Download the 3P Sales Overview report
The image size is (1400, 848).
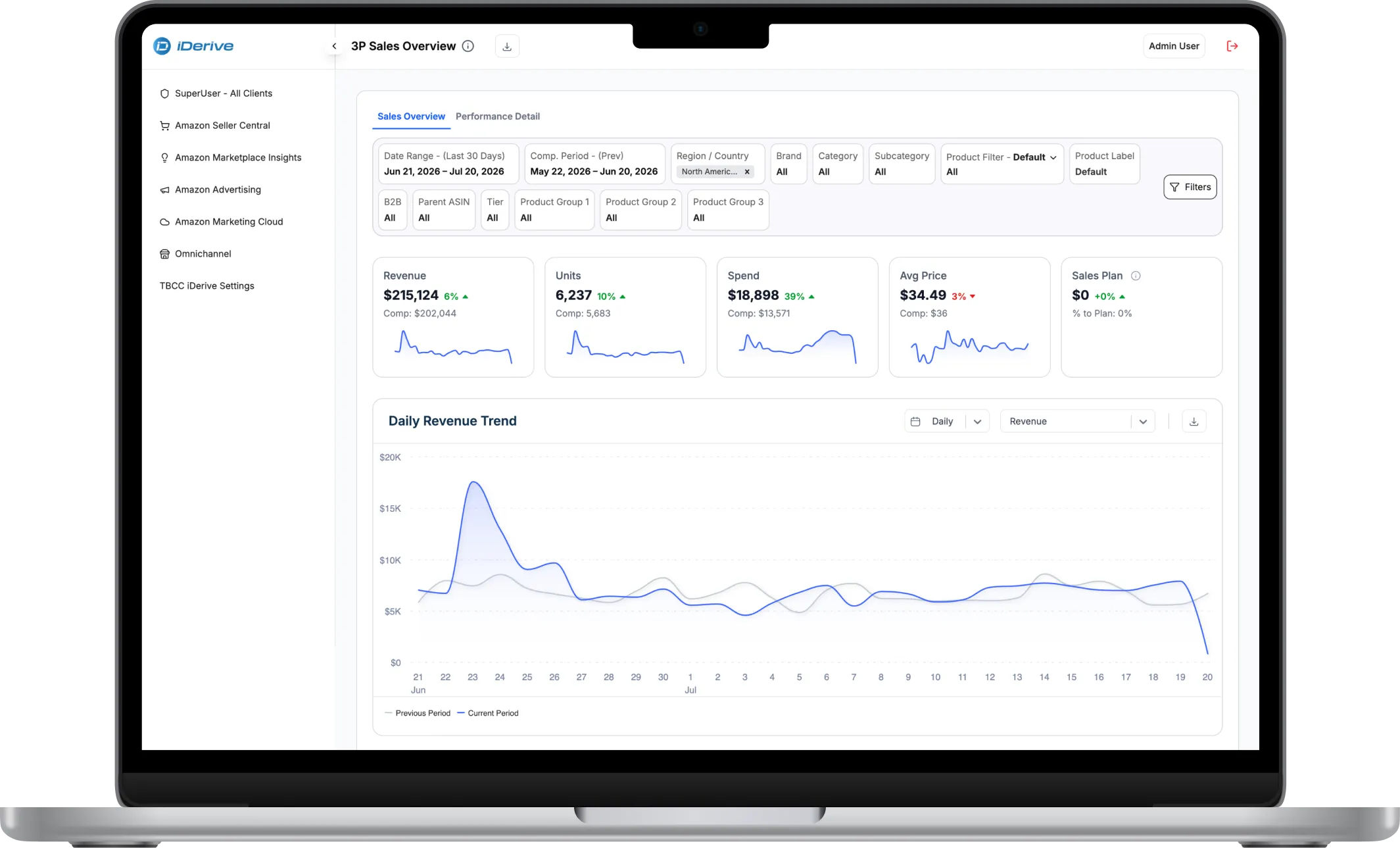tap(507, 46)
